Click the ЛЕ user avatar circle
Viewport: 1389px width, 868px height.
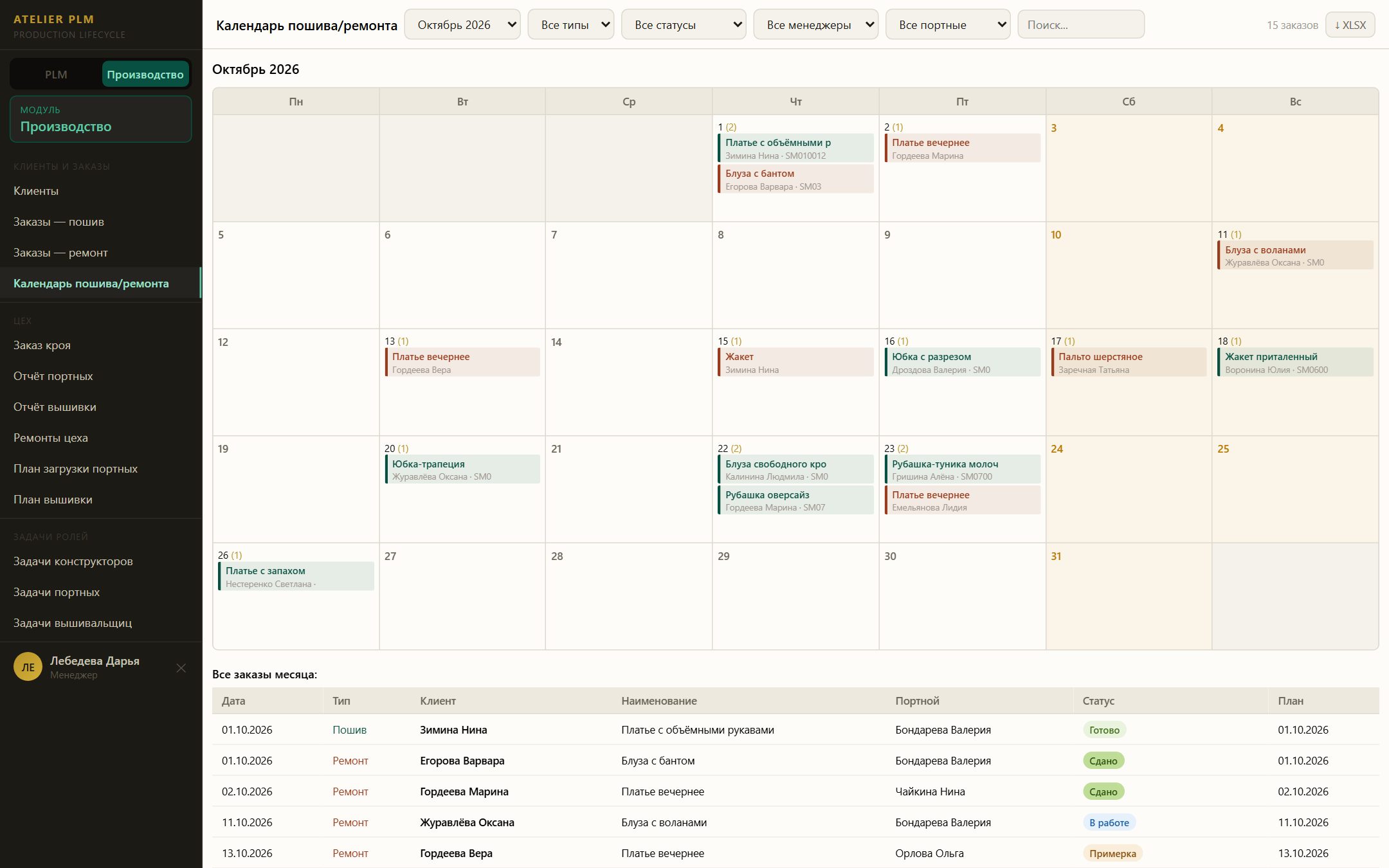pos(28,667)
